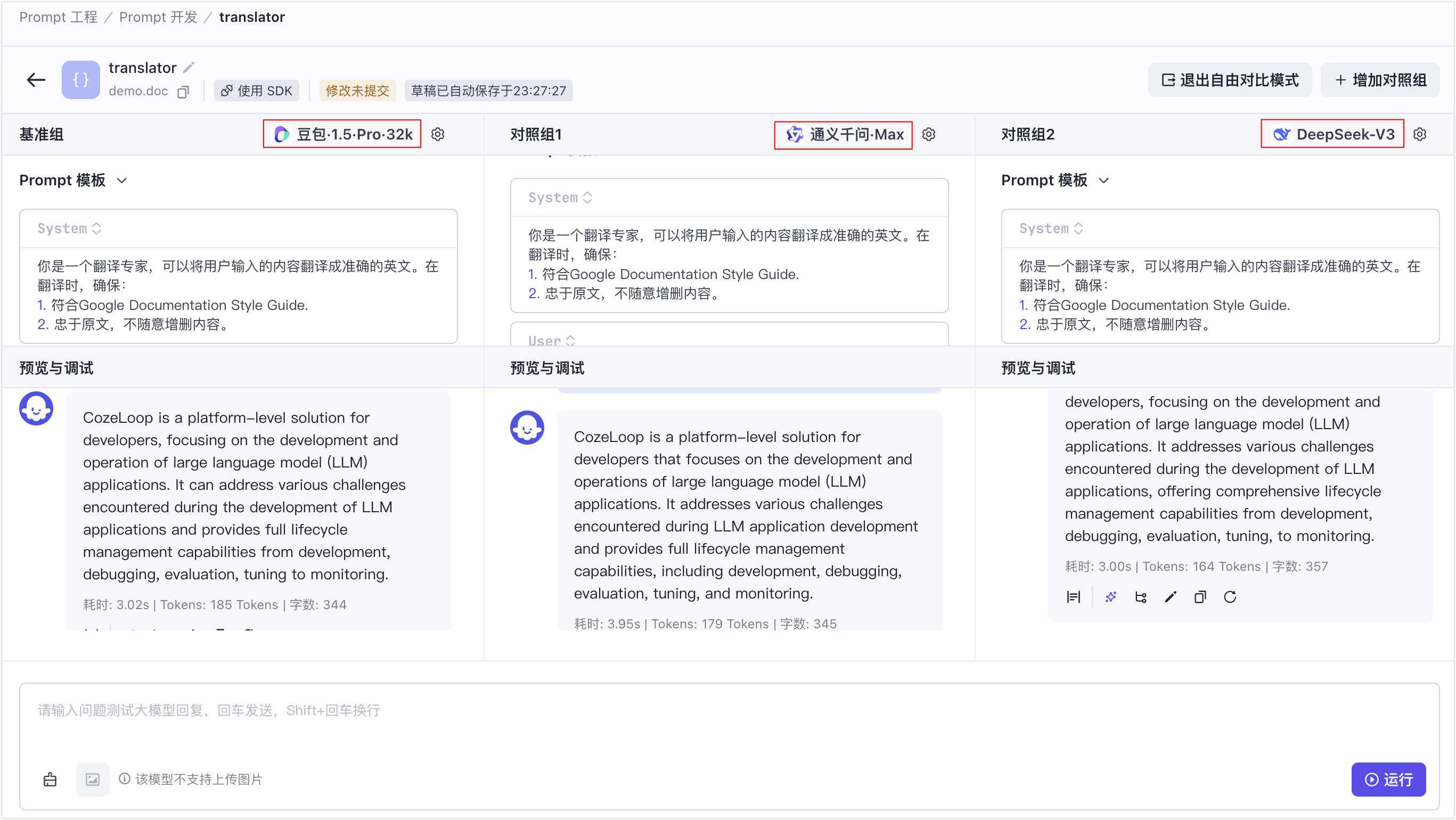This screenshot has height=820, width=1456.
Task: Copy the demo.doc identifier
Action: (x=183, y=92)
